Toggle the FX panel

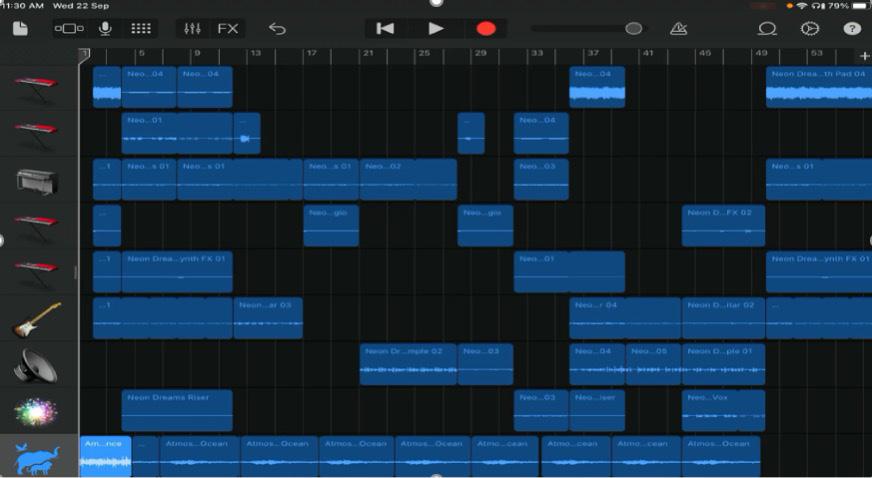(227, 28)
